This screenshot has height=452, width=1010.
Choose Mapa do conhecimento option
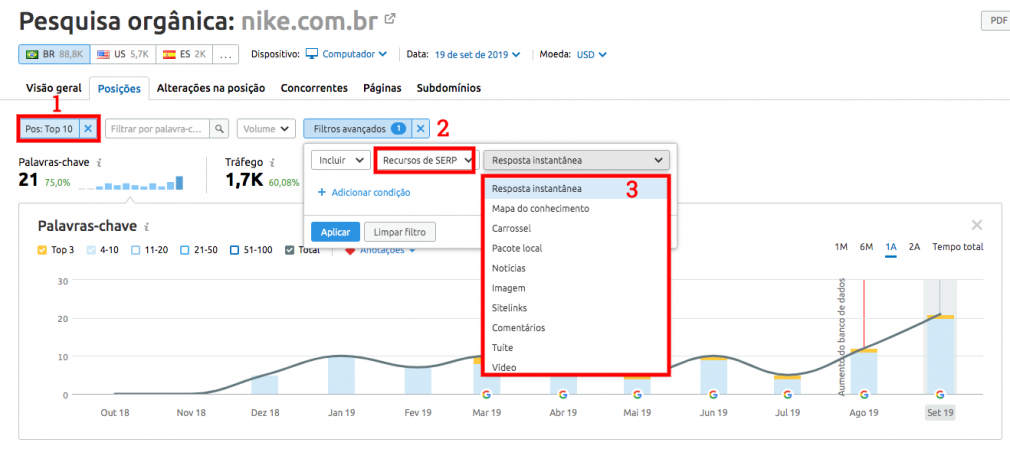[575, 209]
